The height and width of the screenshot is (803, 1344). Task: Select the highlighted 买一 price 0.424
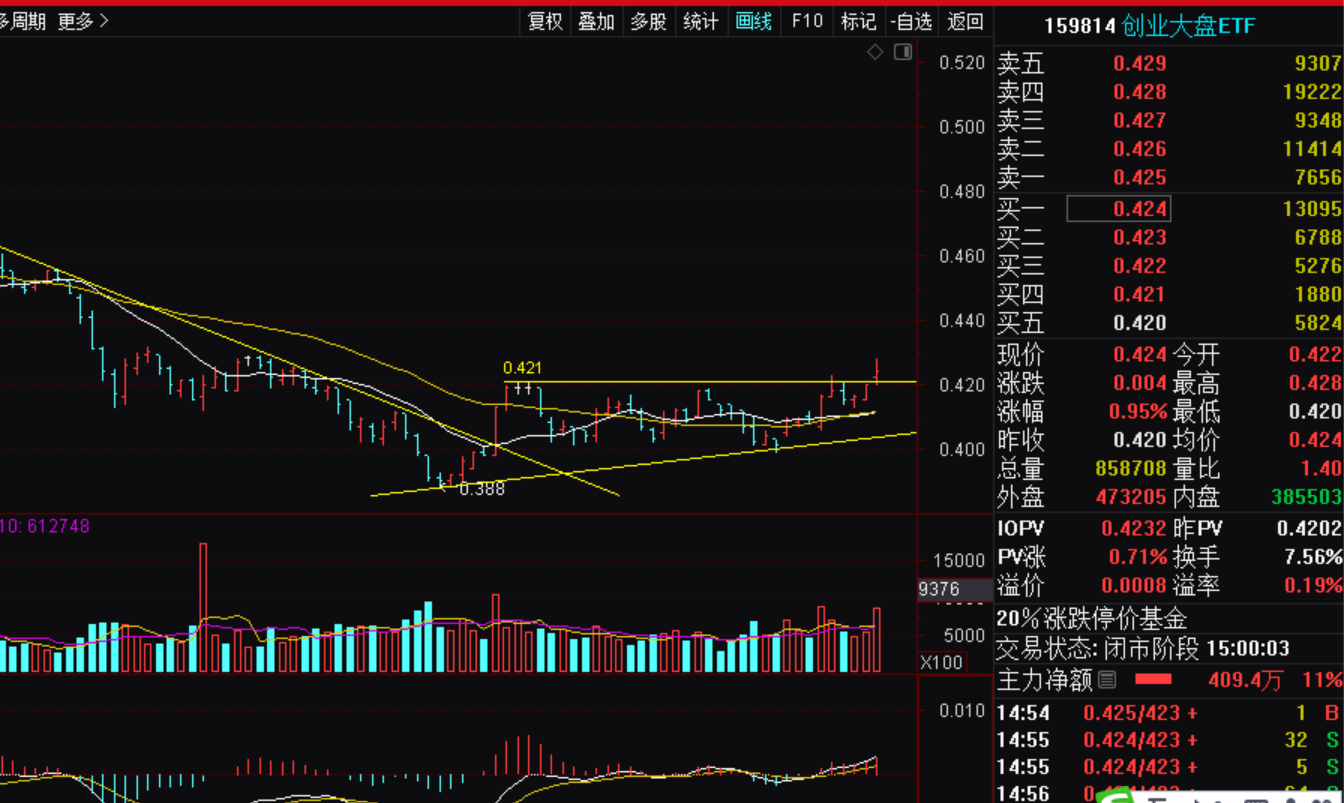coord(1118,209)
